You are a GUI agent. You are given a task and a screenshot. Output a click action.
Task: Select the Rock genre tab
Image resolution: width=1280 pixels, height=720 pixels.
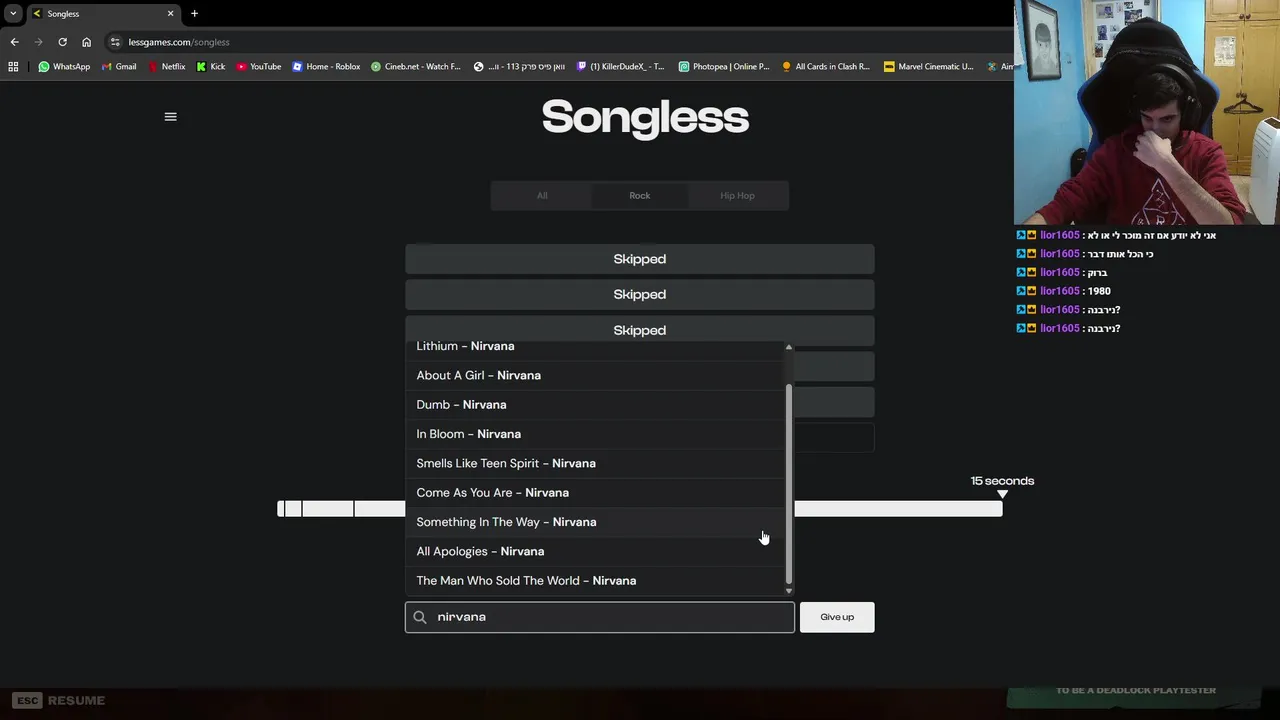point(640,196)
